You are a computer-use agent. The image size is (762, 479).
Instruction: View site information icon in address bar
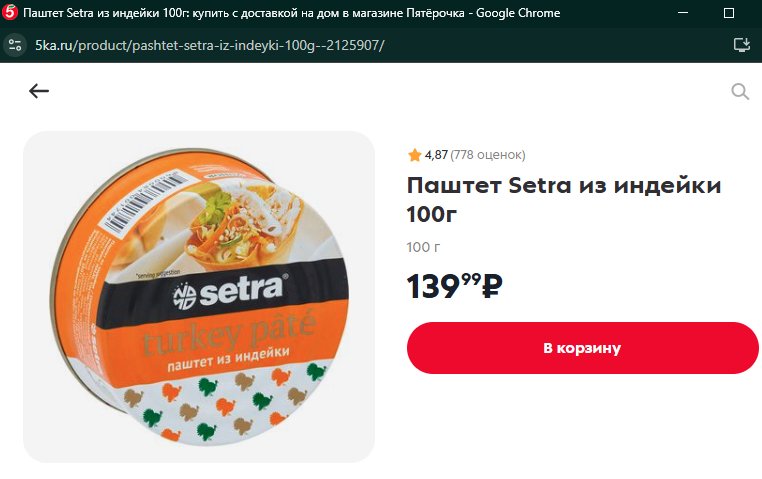(x=15, y=45)
